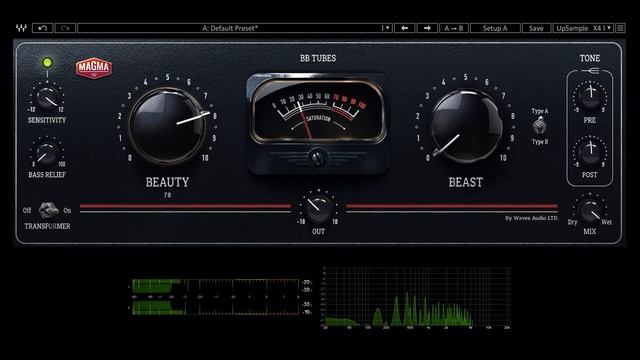Click the Out level knob
The width and height of the screenshot is (640, 360).
319,209
